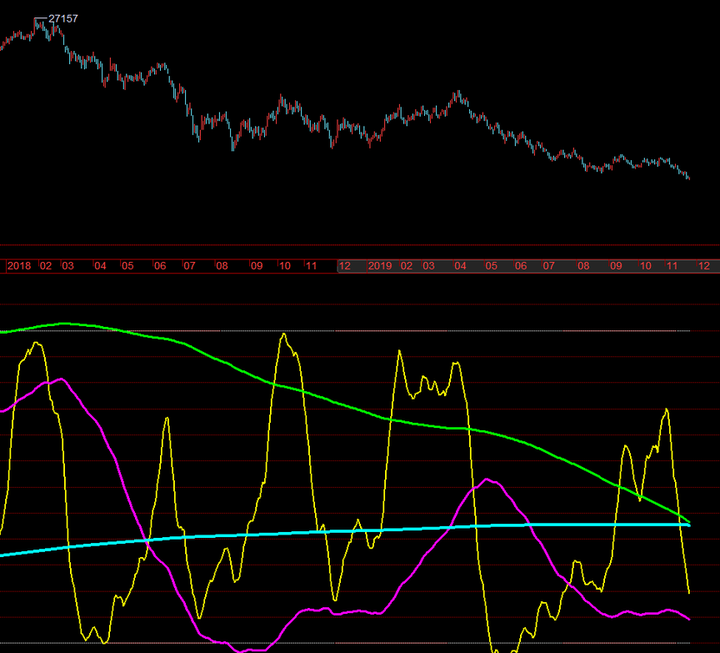The height and width of the screenshot is (653, 720).
Task: Select month 08 of 2019 on timeline
Action: (x=583, y=266)
